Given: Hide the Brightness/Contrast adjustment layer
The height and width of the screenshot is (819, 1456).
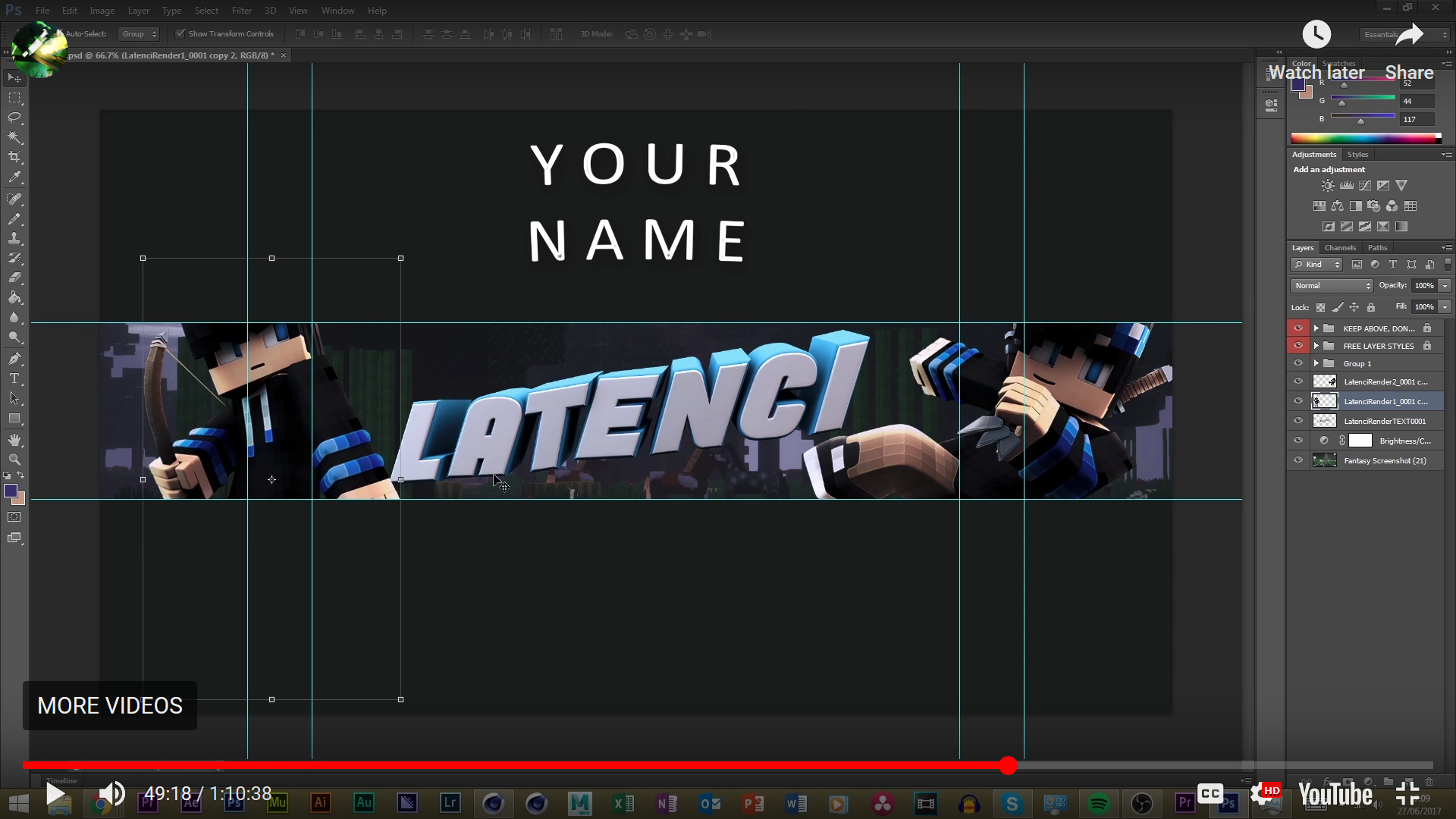Looking at the screenshot, I should click(x=1298, y=441).
